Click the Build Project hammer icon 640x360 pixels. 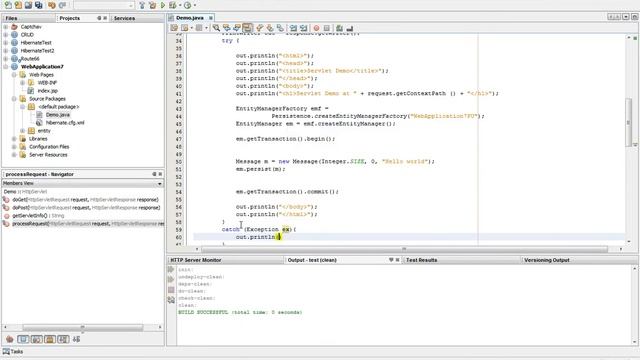tap(142, 5)
